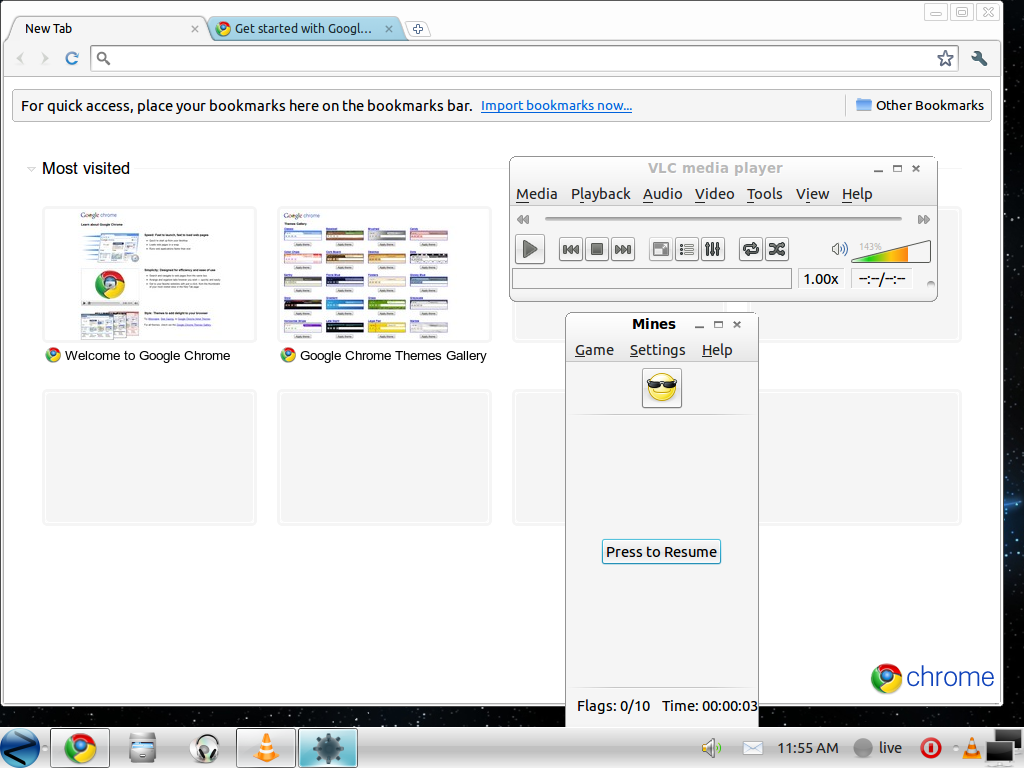Open Mines Help menu

point(716,350)
